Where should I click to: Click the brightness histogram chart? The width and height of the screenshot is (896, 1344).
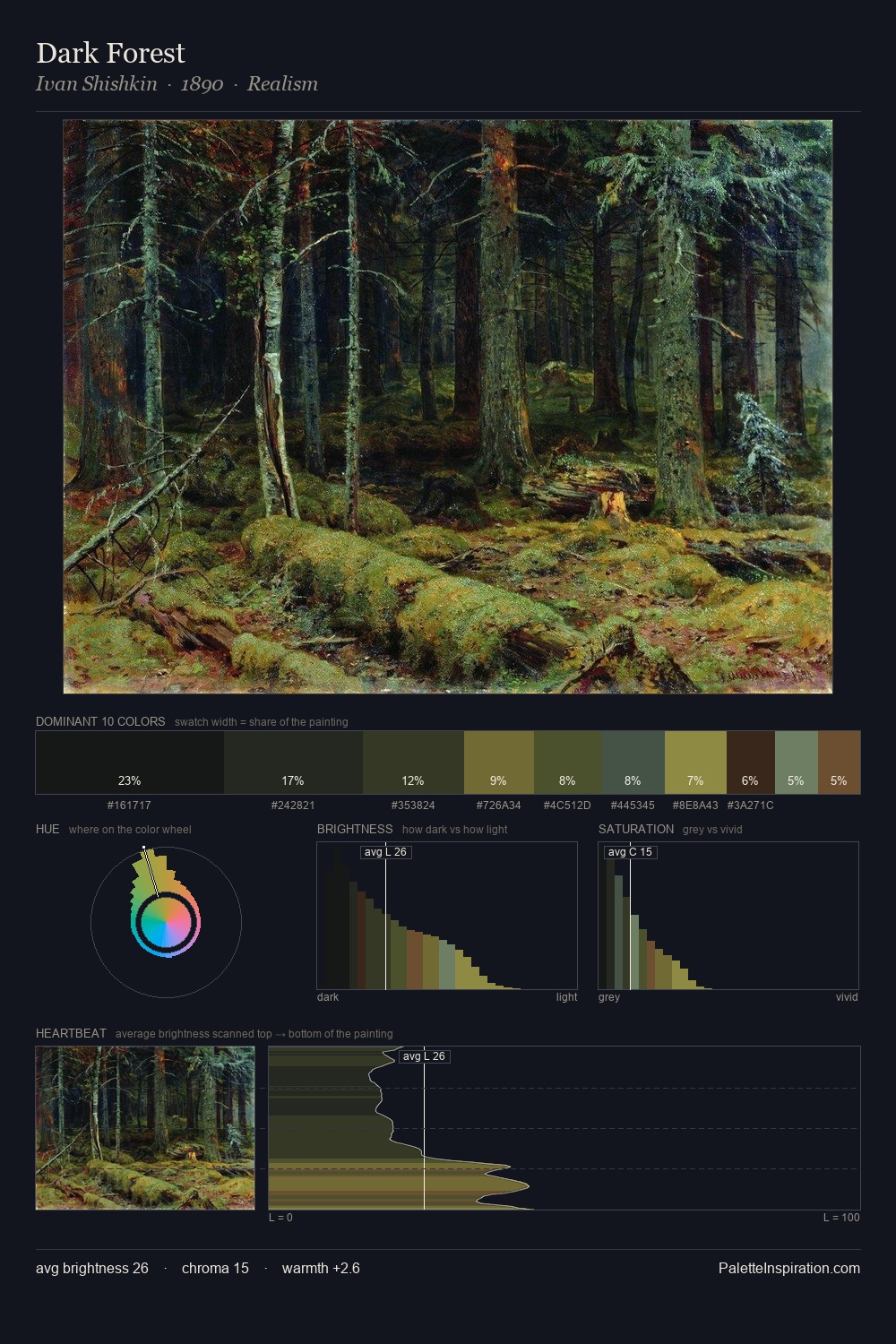pos(447,916)
